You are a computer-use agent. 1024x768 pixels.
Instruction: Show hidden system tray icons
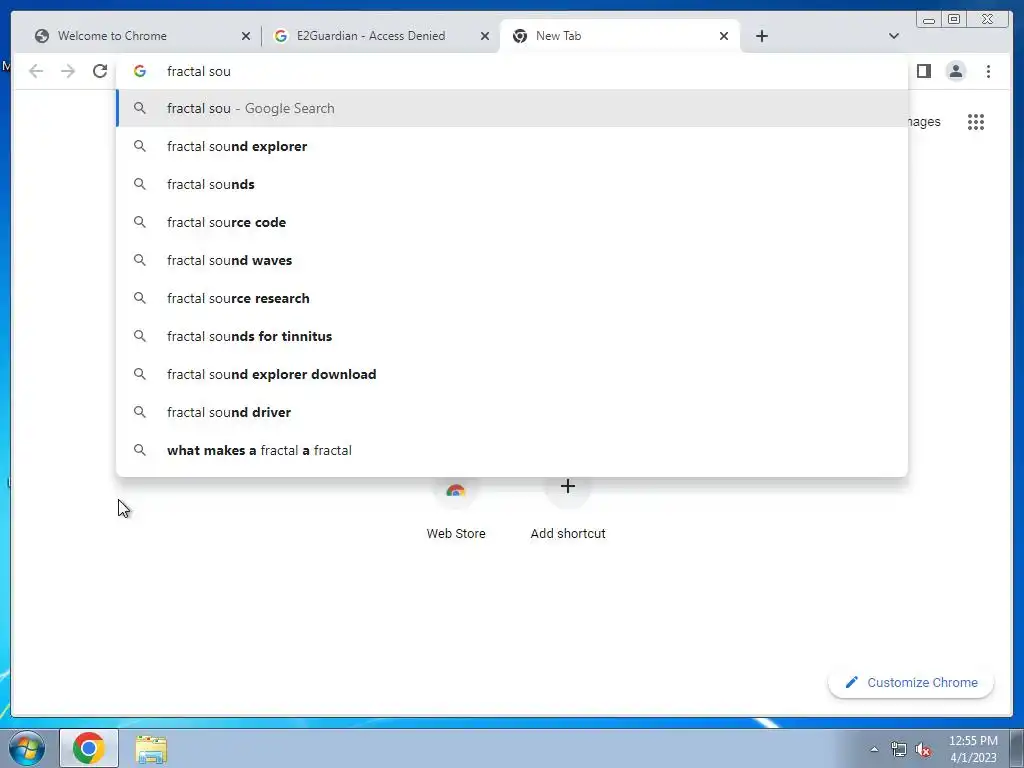click(874, 749)
